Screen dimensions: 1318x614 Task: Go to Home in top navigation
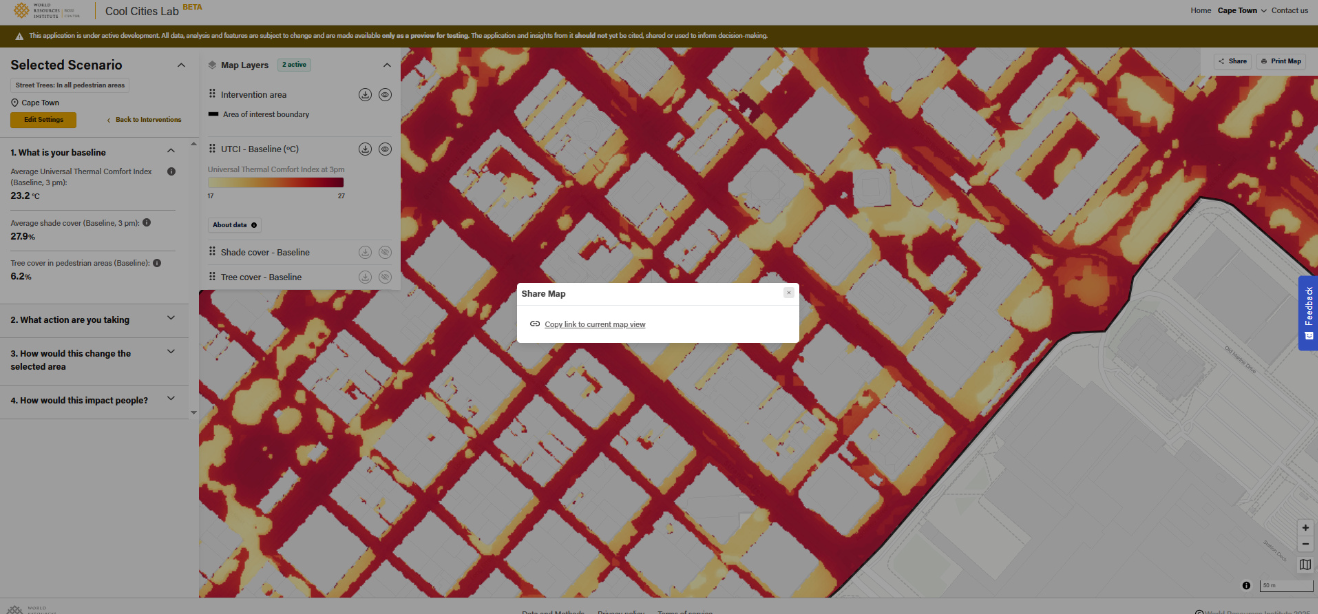(x=1200, y=10)
